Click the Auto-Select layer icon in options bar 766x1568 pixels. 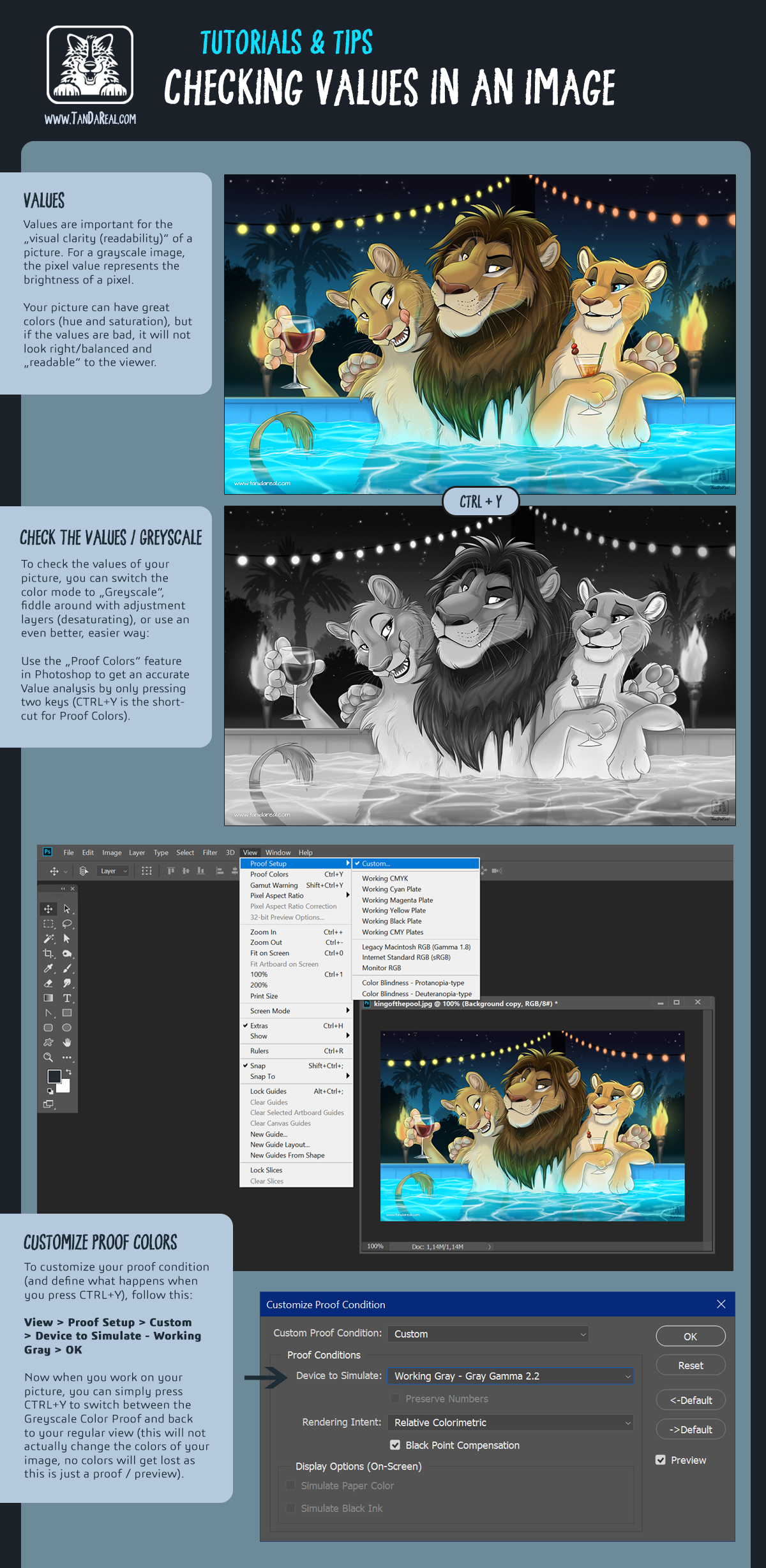[84, 871]
